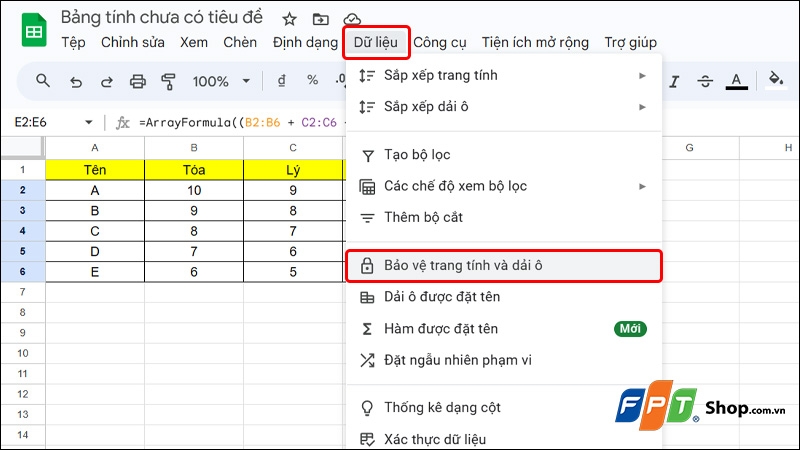Click cell A6 containing E

[95, 272]
